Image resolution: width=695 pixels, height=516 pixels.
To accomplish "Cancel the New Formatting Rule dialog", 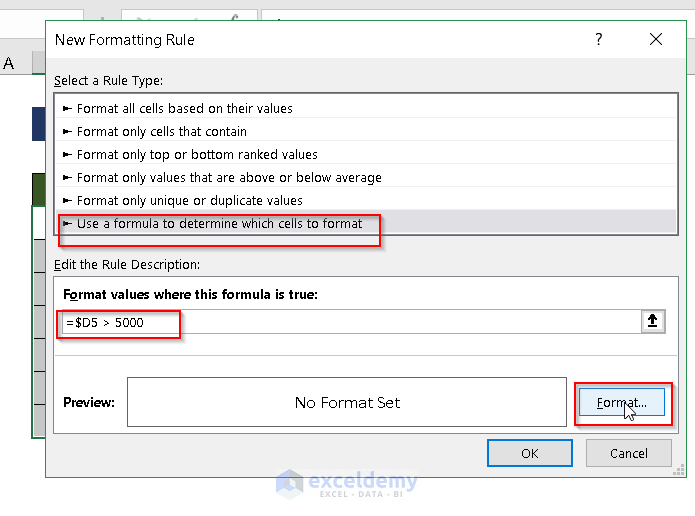I will 629,453.
